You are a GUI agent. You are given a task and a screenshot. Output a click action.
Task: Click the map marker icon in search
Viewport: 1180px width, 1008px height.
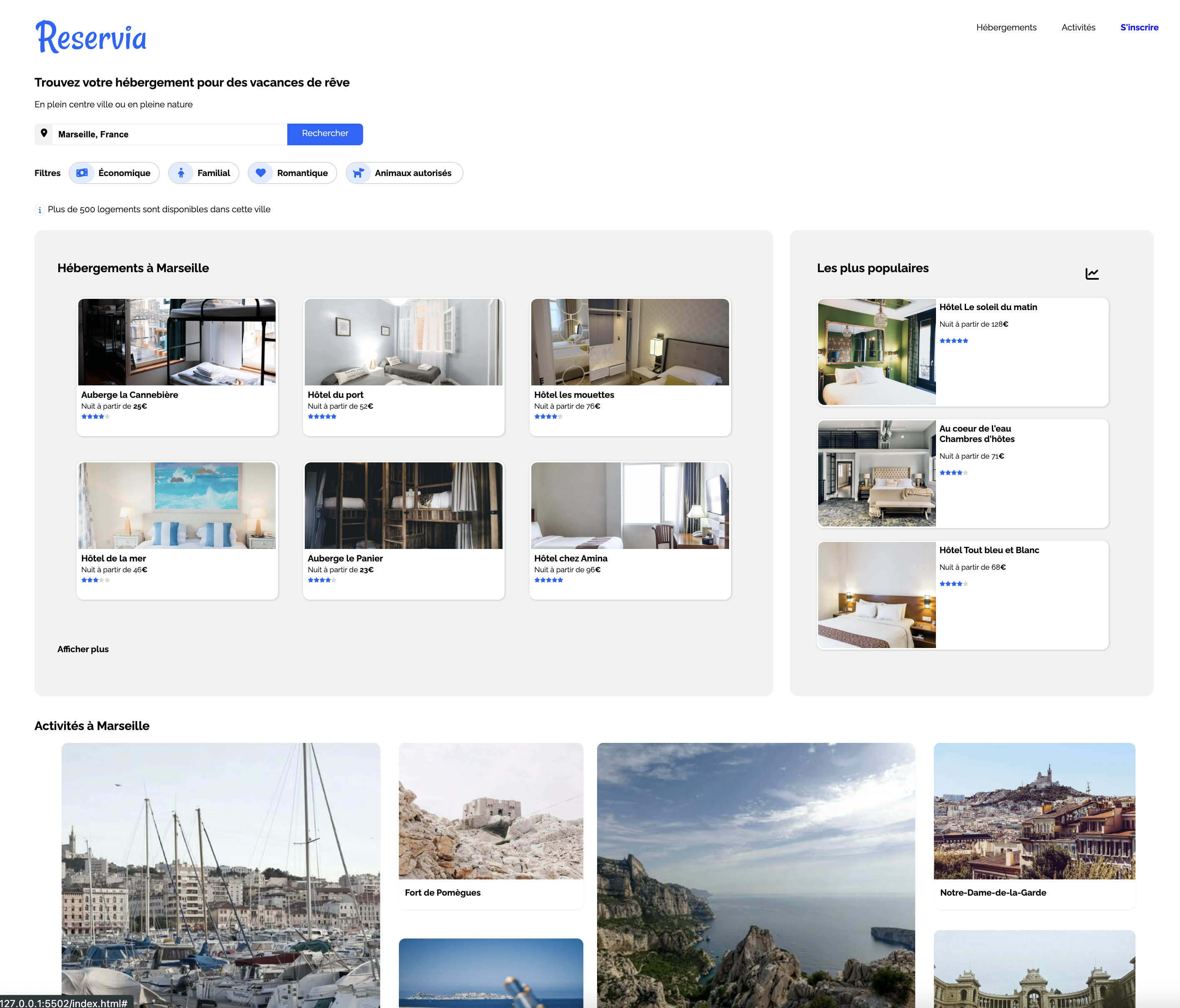44,133
